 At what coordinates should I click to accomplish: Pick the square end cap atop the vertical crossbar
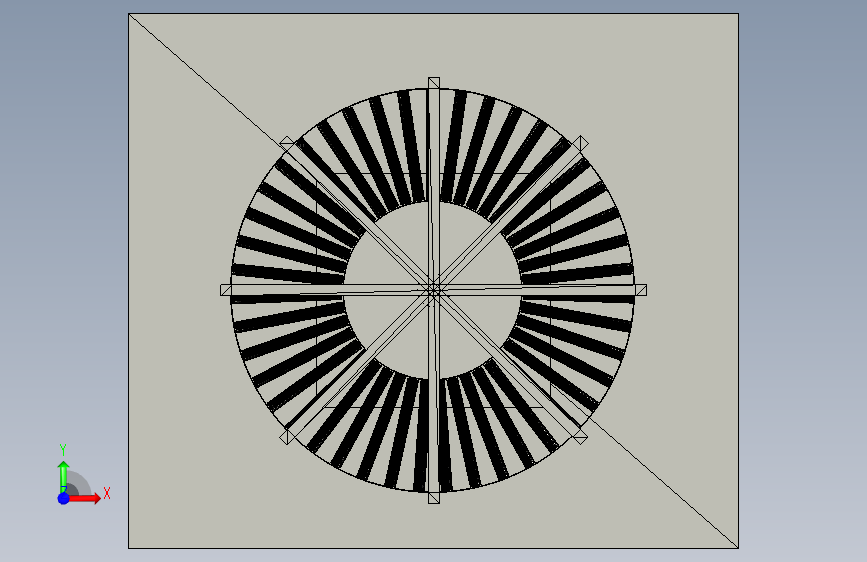pos(434,83)
